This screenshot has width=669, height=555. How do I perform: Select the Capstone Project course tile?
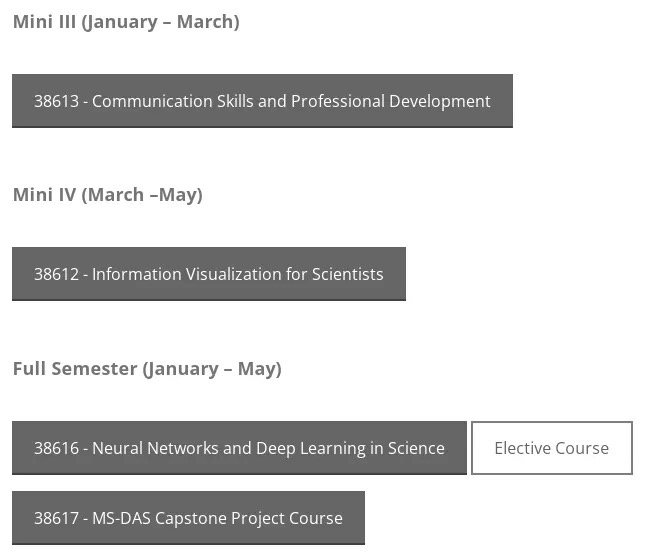(188, 518)
